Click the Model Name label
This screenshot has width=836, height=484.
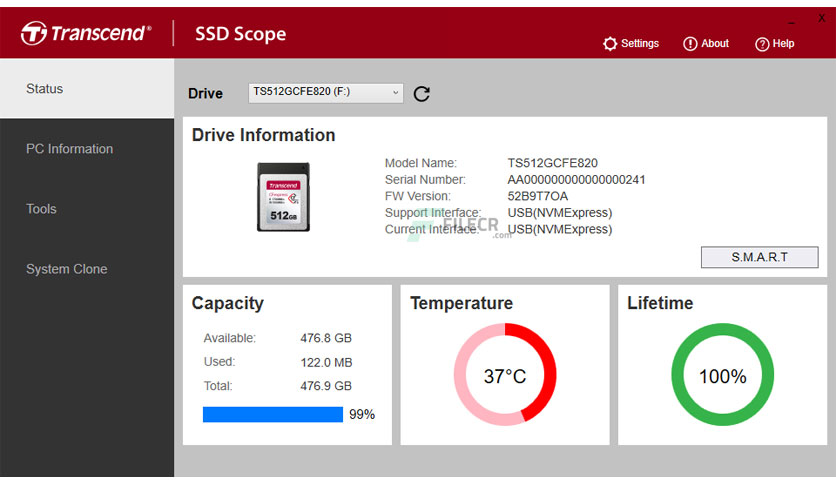421,163
